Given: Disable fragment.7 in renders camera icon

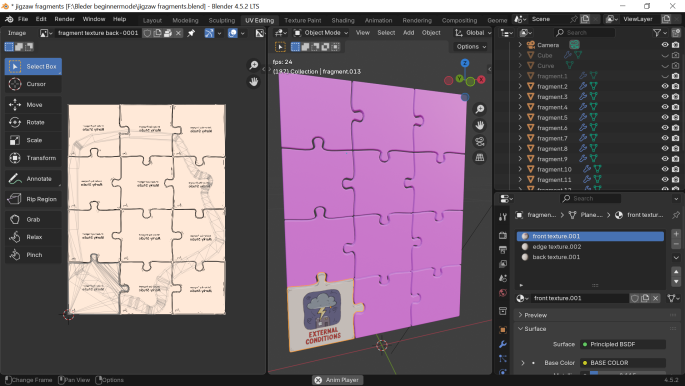Looking at the screenshot, I should click(675, 138).
